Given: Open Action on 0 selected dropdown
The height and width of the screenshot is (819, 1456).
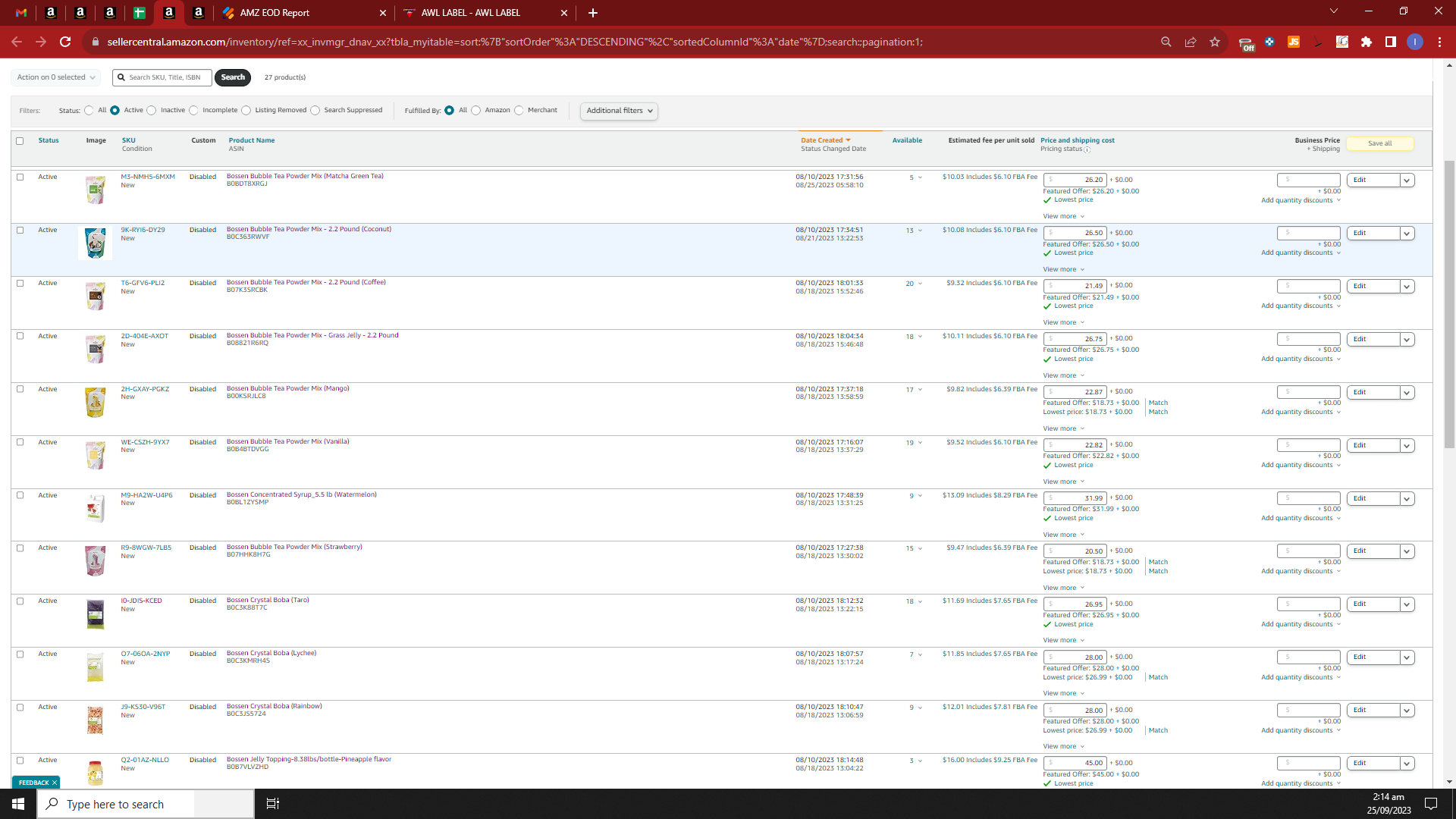Looking at the screenshot, I should (55, 77).
